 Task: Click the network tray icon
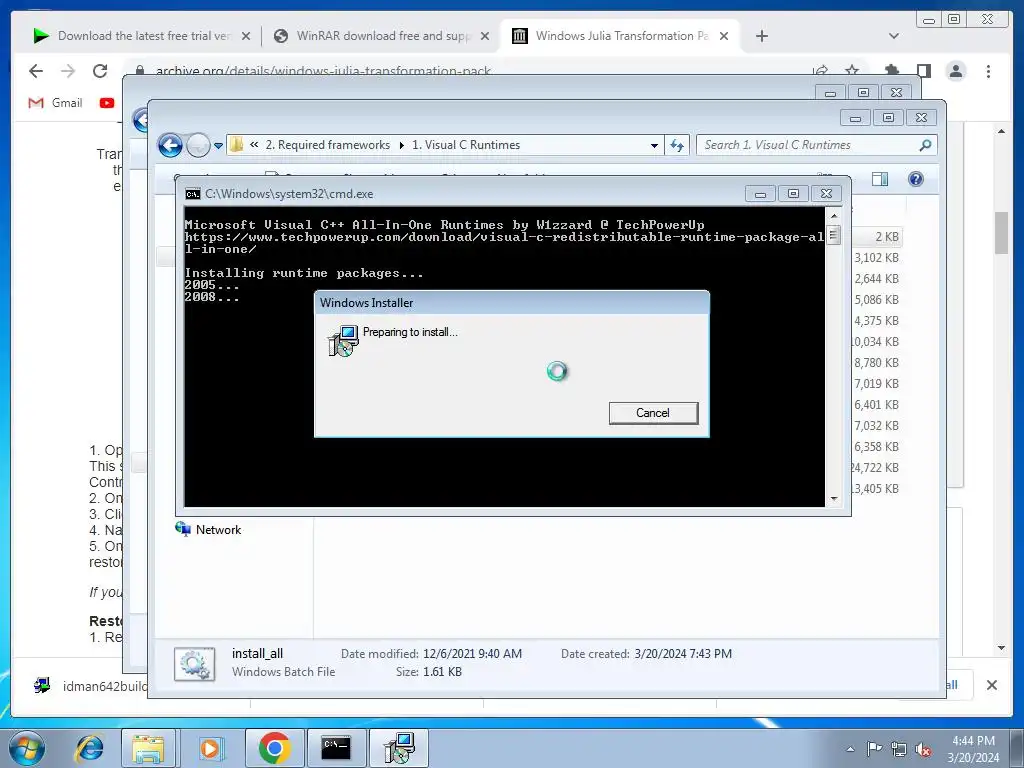pos(899,749)
